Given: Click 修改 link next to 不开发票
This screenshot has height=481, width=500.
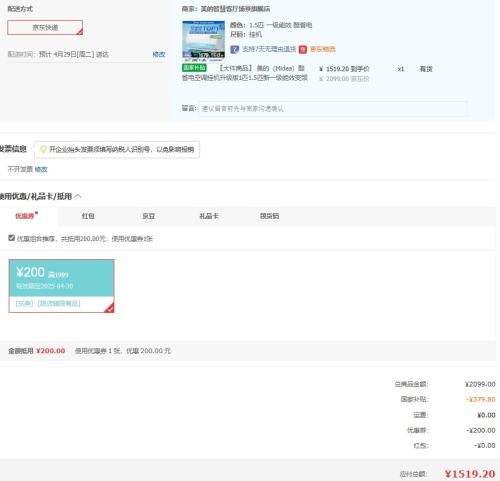Looking at the screenshot, I should tap(41, 169).
